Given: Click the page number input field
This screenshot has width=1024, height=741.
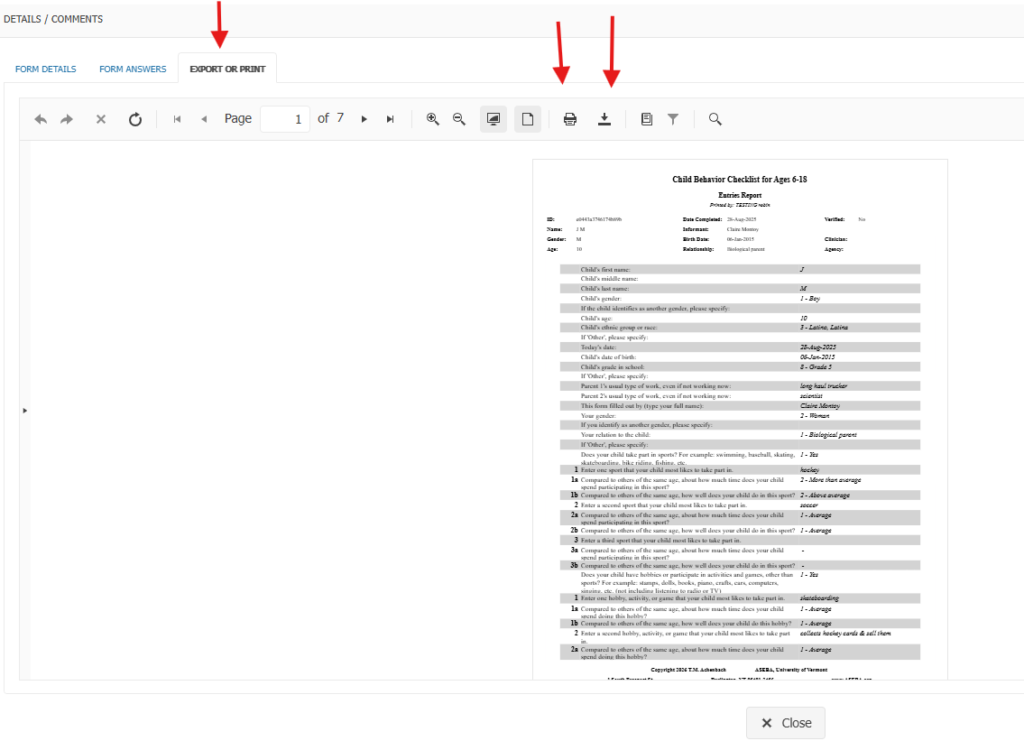Looking at the screenshot, I should (x=284, y=119).
